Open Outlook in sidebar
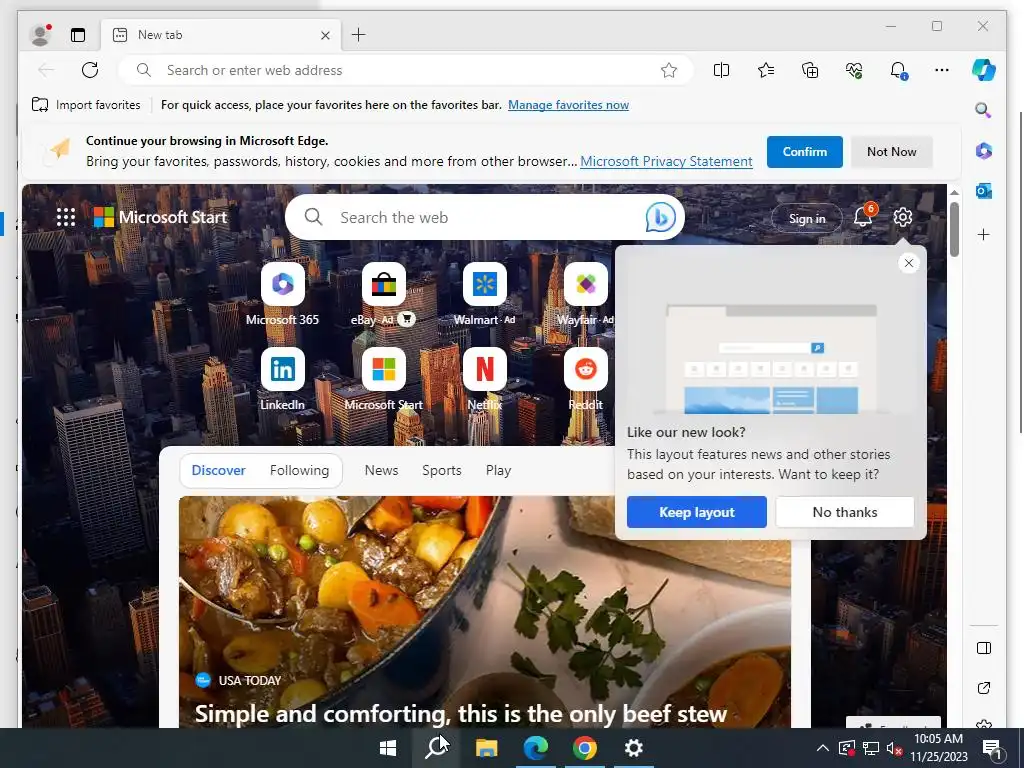1024x768 pixels. click(x=984, y=191)
